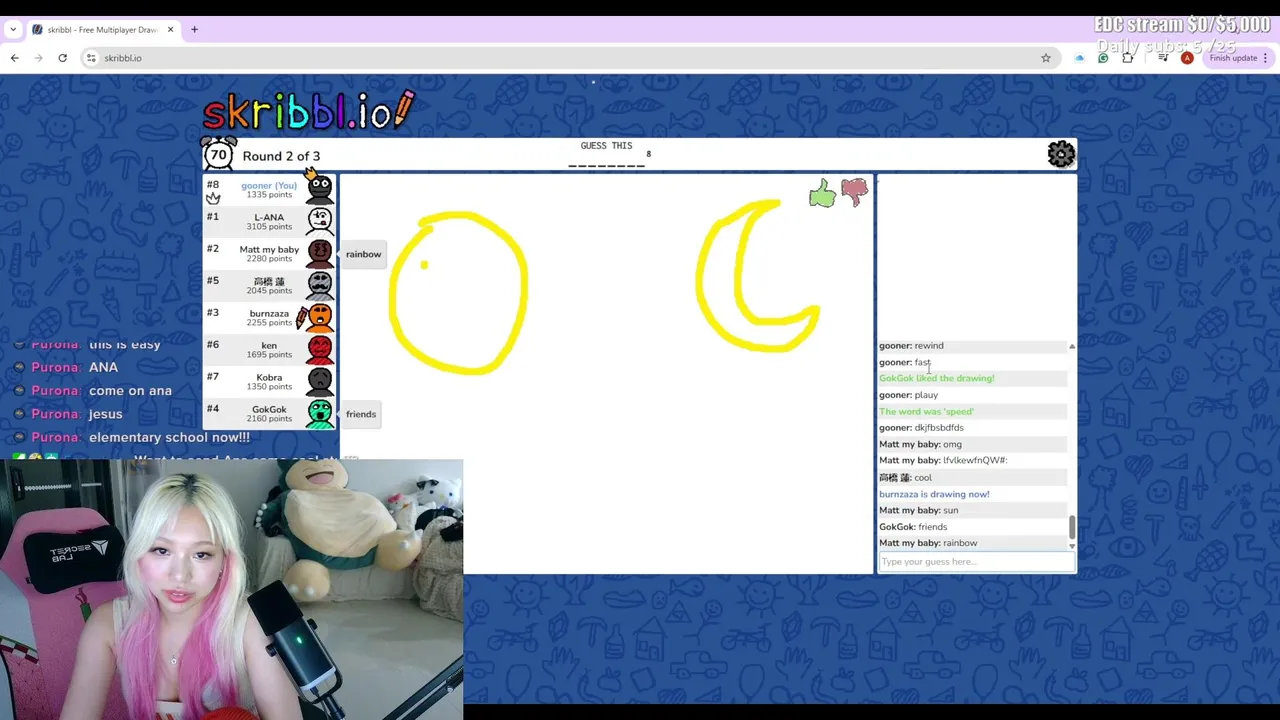The height and width of the screenshot is (720, 1280).
Task: Select Matt my baby's avatar
Action: point(319,253)
